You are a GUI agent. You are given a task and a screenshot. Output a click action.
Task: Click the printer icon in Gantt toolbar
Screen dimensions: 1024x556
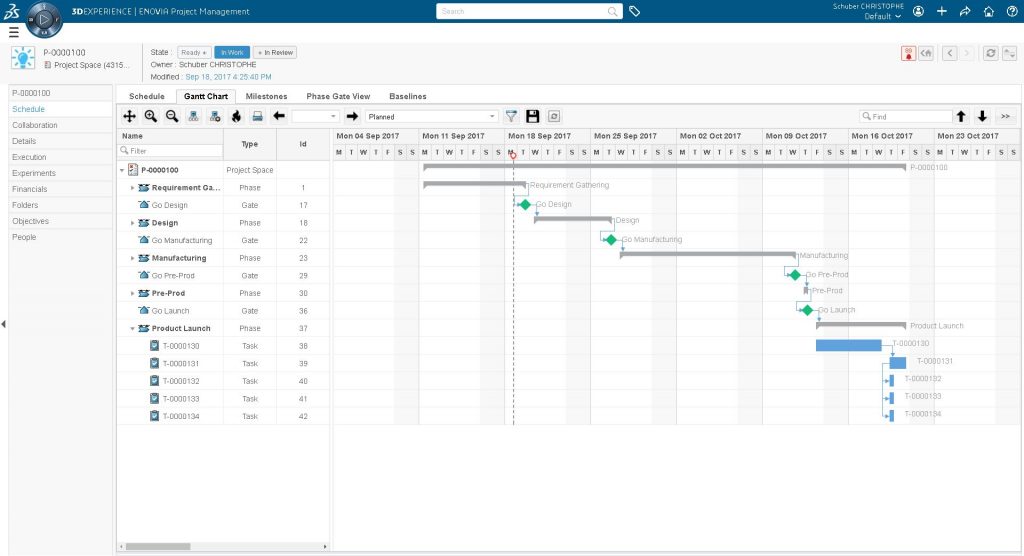(x=258, y=116)
